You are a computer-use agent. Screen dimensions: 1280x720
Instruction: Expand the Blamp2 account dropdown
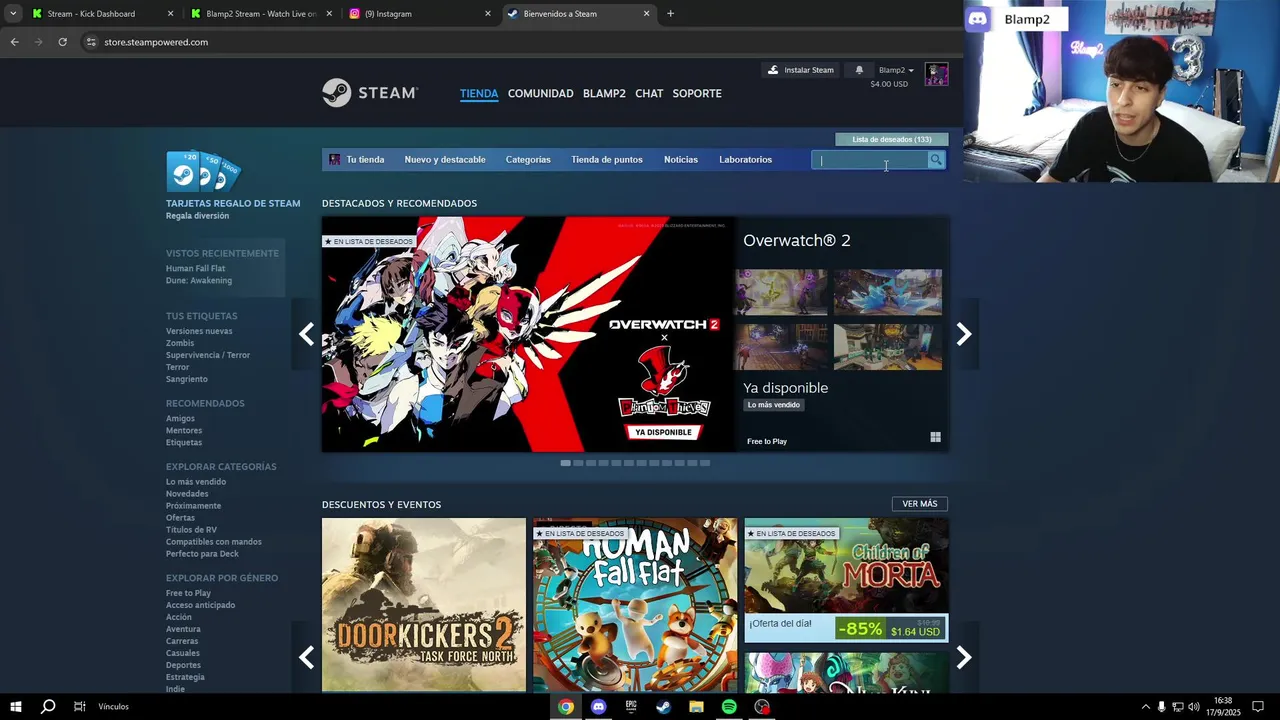point(896,70)
